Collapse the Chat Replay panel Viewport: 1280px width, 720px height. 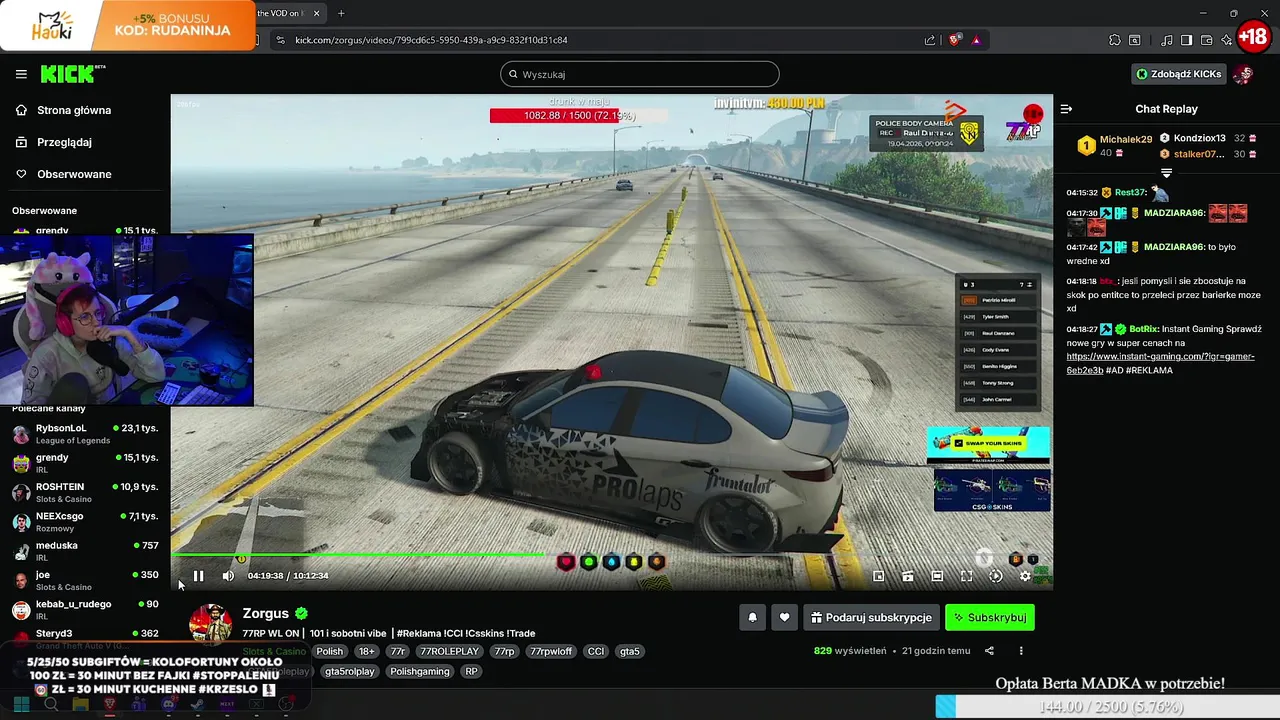click(1066, 109)
